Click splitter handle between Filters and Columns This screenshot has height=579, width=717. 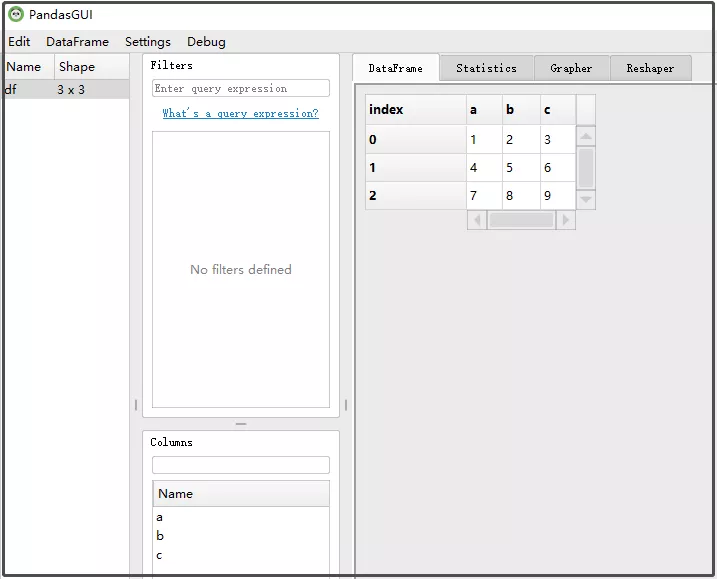241,424
